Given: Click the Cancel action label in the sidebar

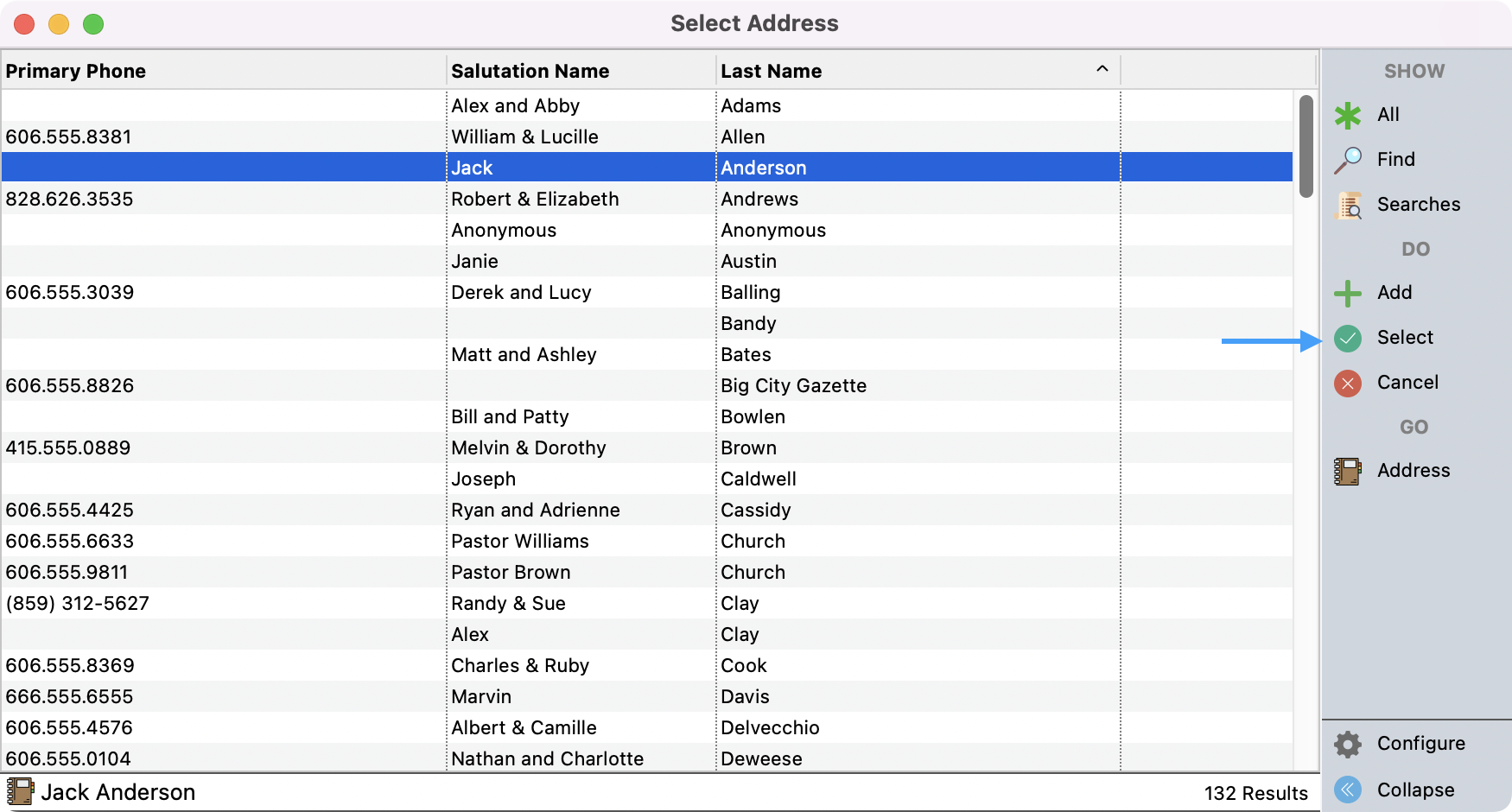Looking at the screenshot, I should [1408, 383].
